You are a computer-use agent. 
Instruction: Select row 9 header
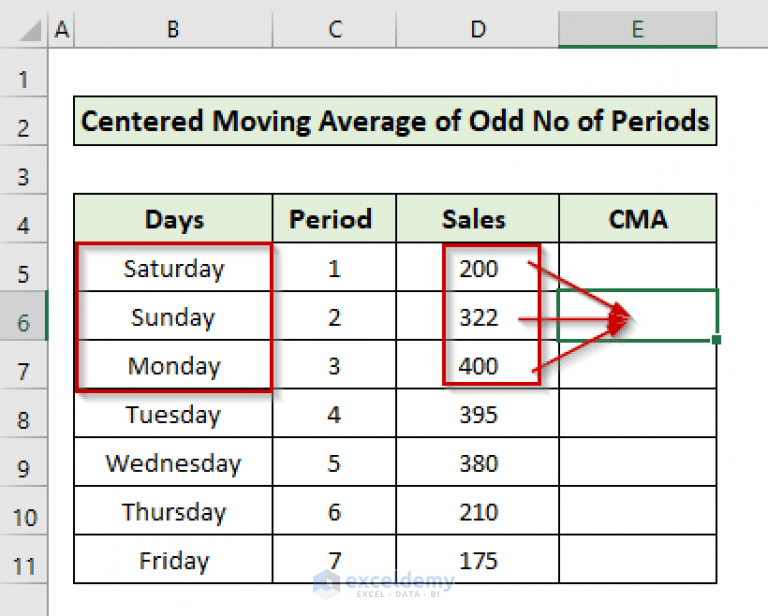tap(24, 461)
